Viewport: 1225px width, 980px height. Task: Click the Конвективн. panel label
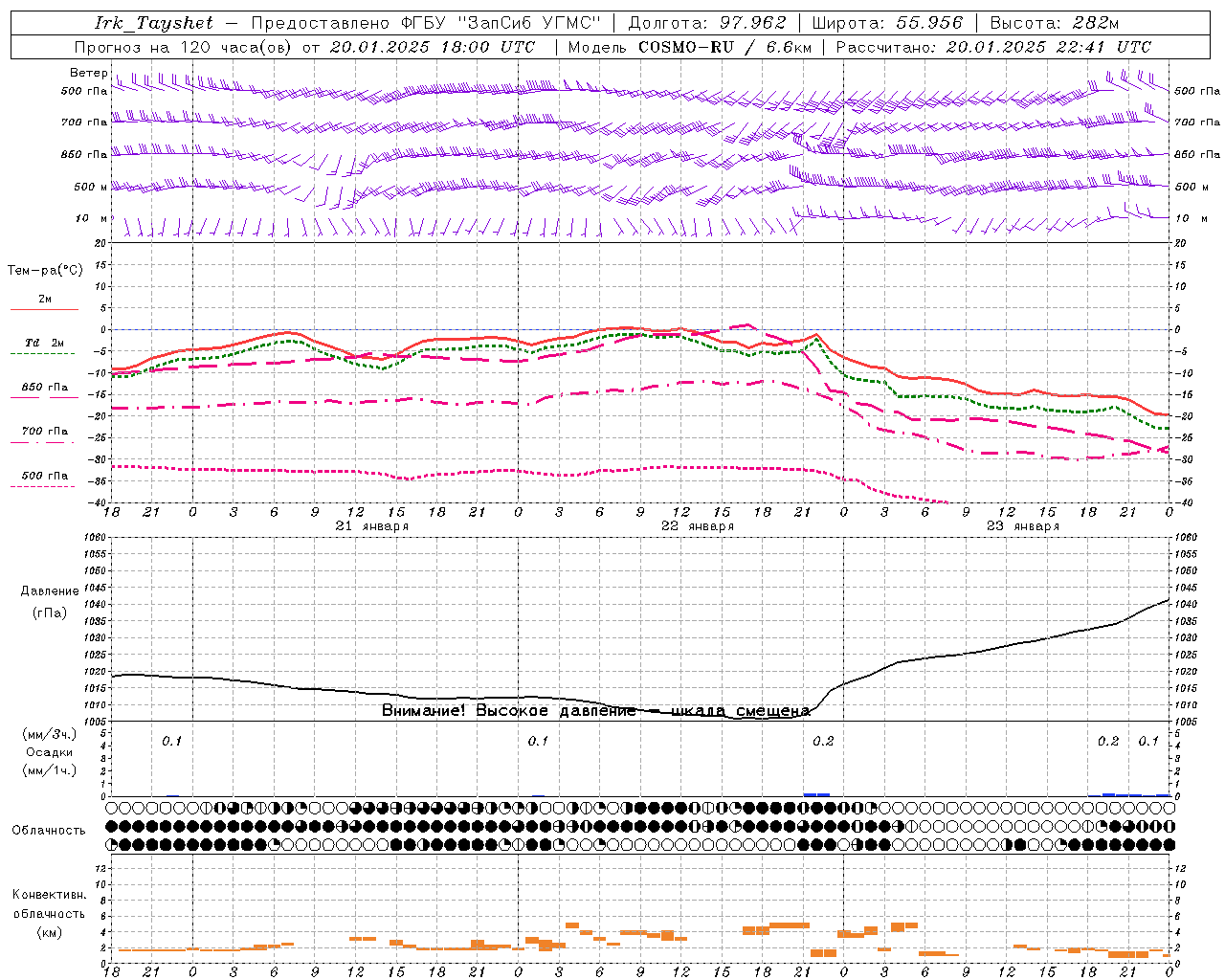[49, 895]
